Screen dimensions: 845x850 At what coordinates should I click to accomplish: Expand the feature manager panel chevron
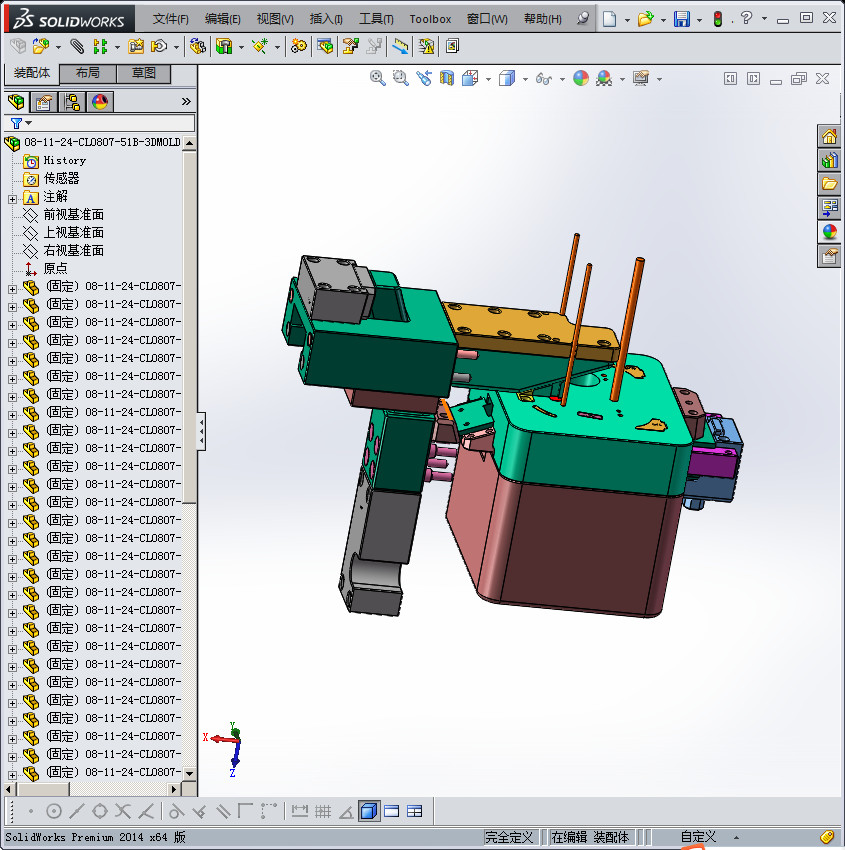coord(186,102)
